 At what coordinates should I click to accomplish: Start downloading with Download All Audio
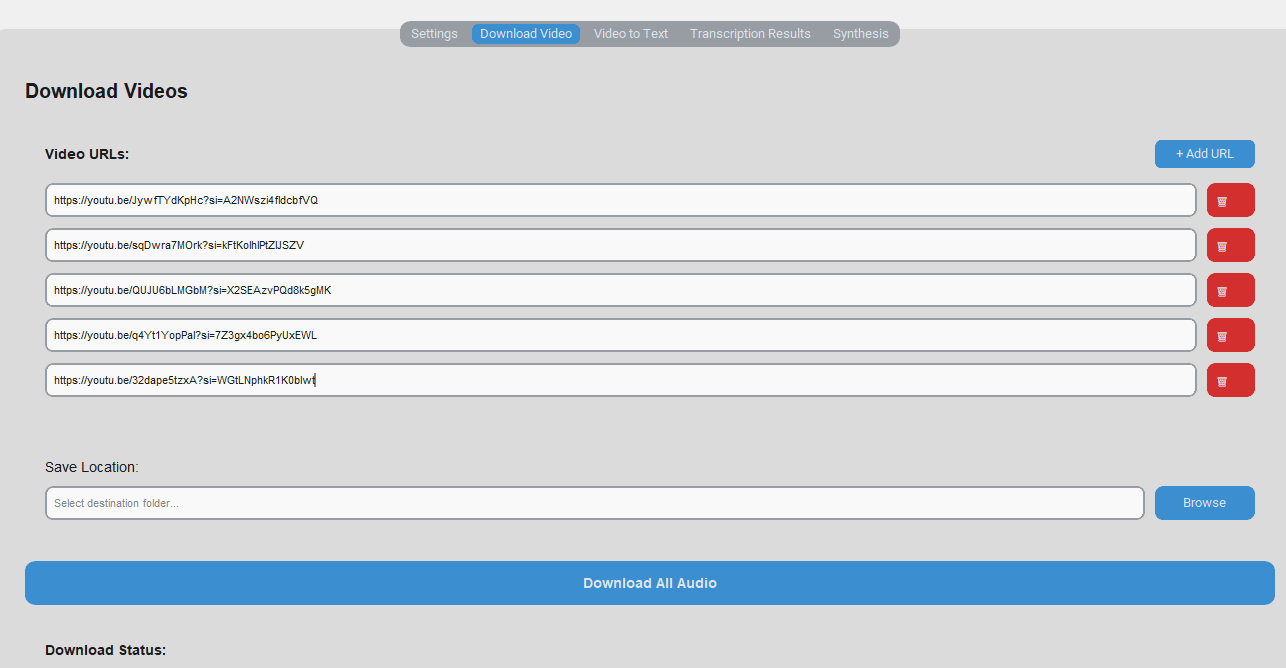(x=649, y=582)
